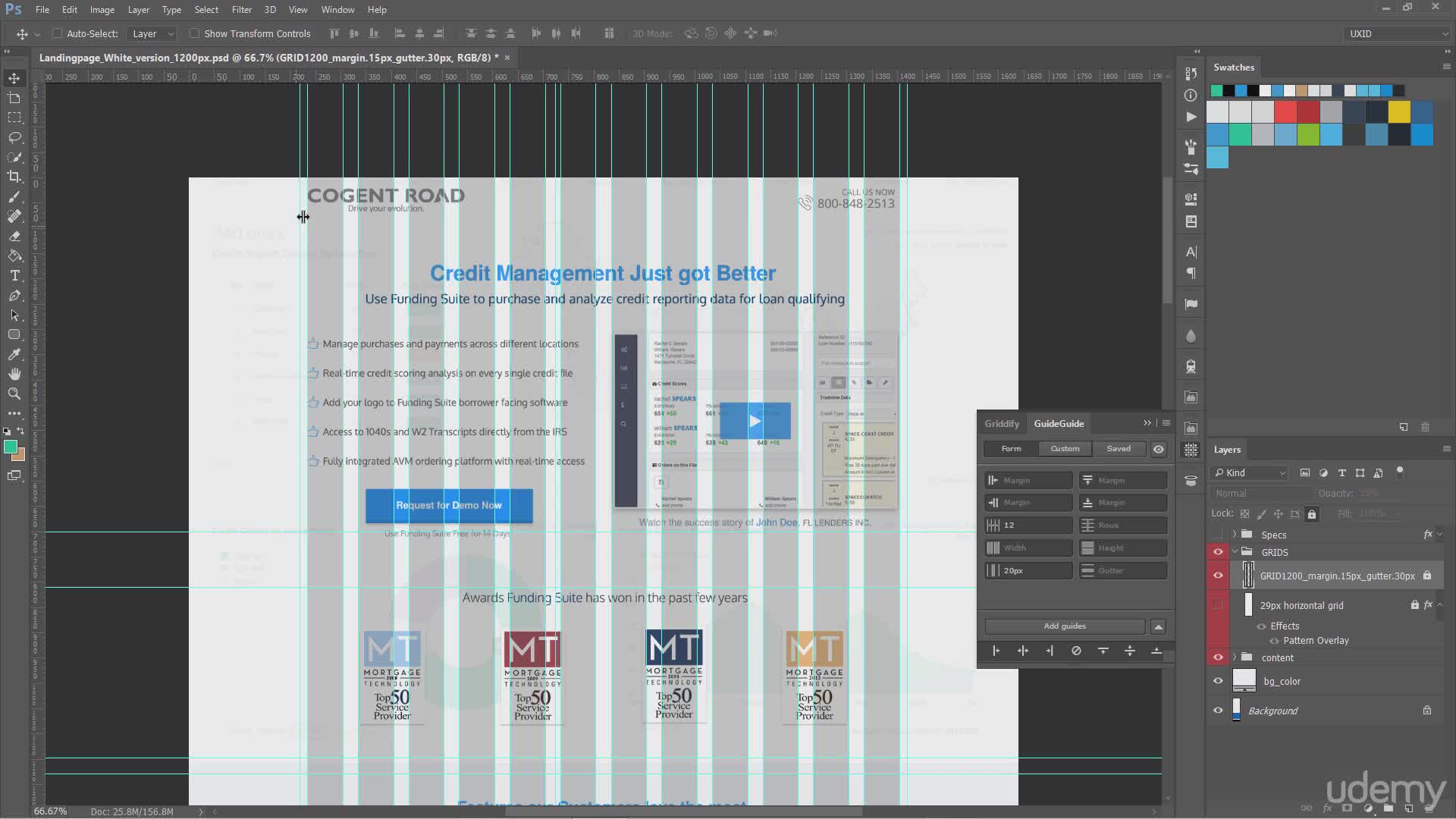Switch to GuideGuide Form tab
This screenshot has height=819, width=1456.
pos(1011,449)
